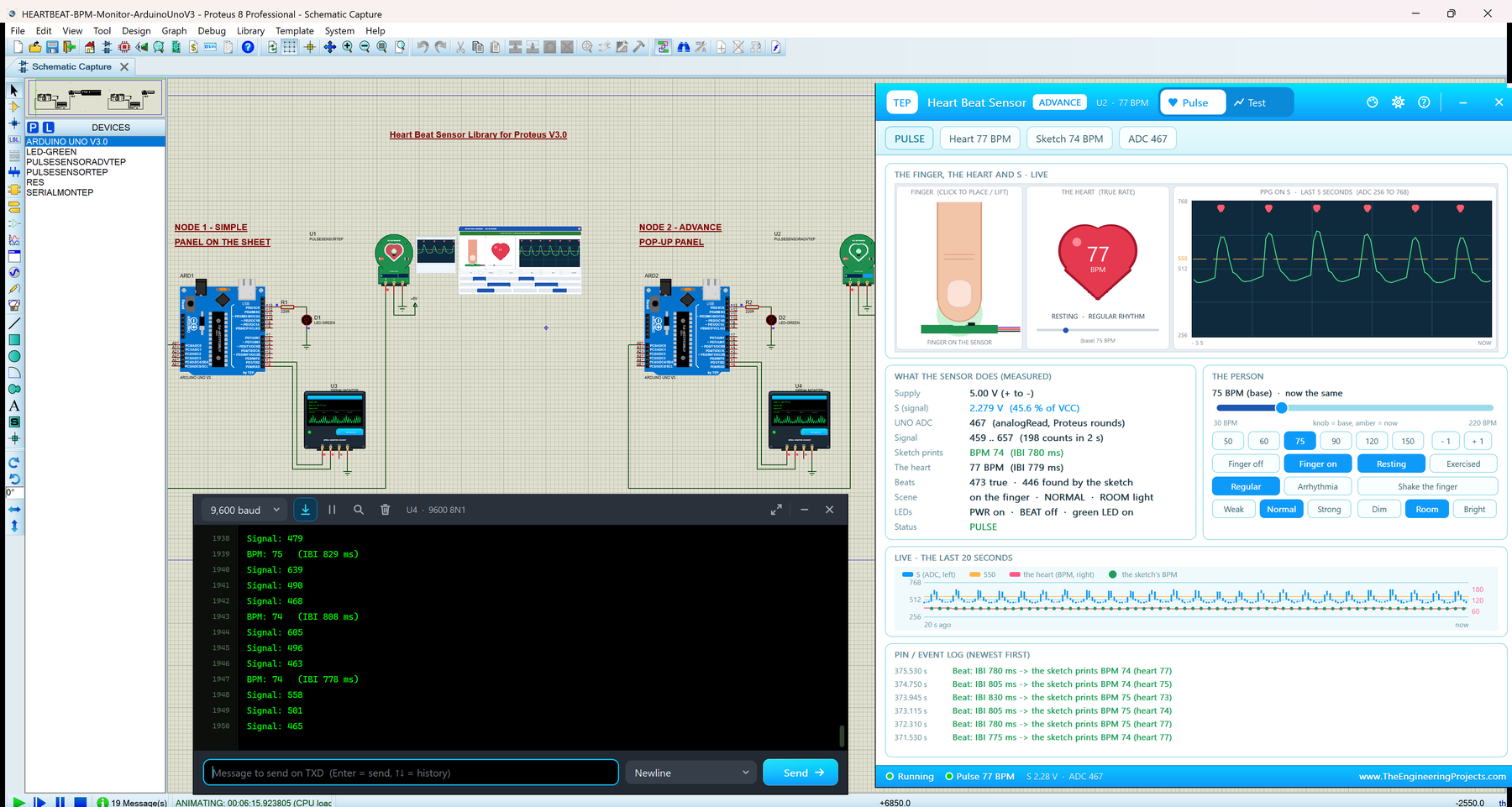
Task: Select the Arrhythmia rhythm option
Action: click(x=1317, y=486)
